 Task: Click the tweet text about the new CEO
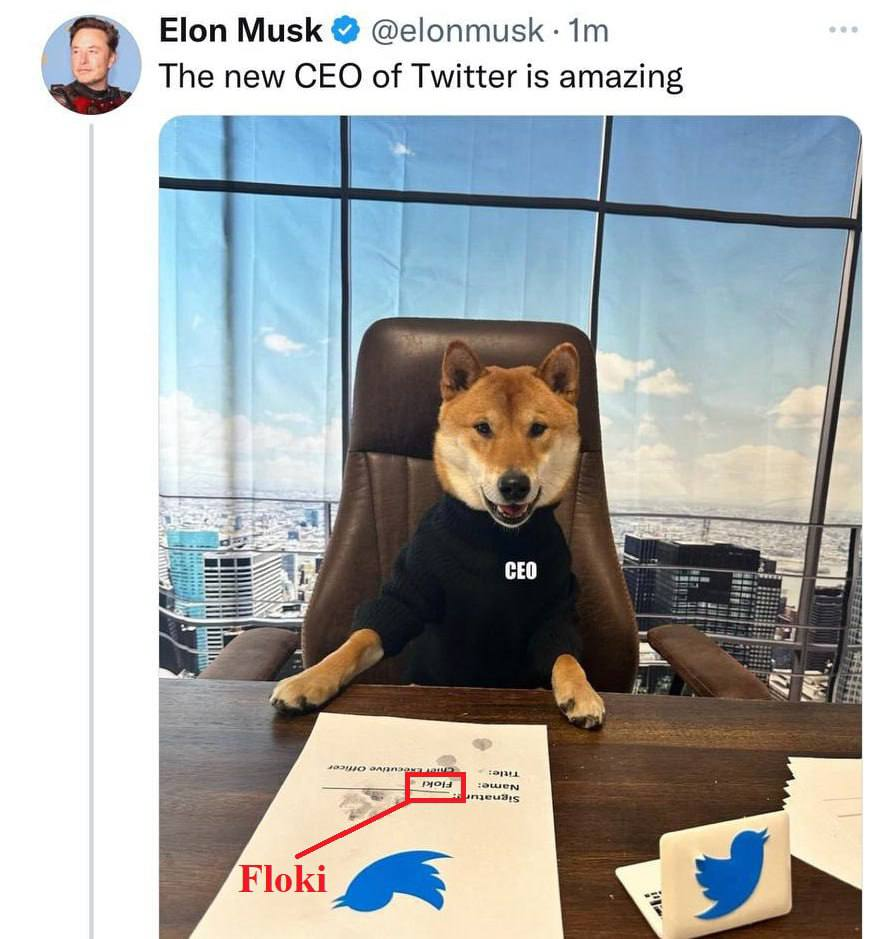[x=420, y=76]
